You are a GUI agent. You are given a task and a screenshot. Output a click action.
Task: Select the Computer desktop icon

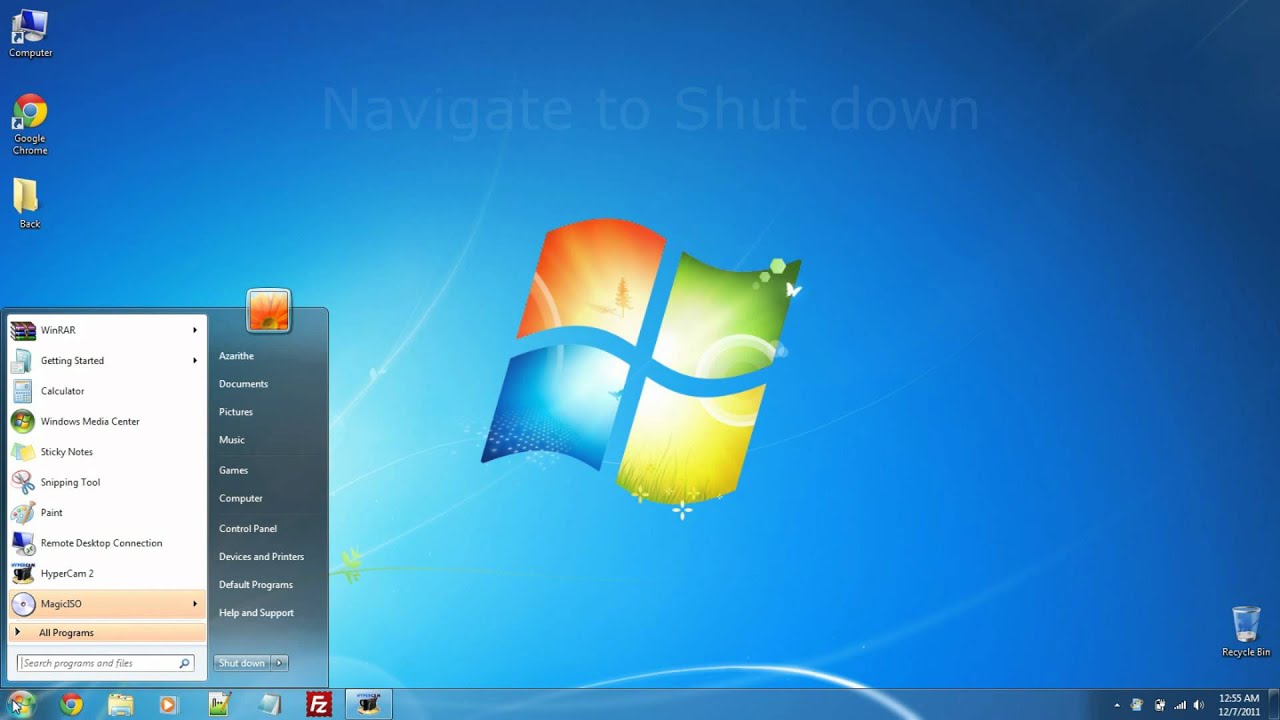click(x=30, y=33)
